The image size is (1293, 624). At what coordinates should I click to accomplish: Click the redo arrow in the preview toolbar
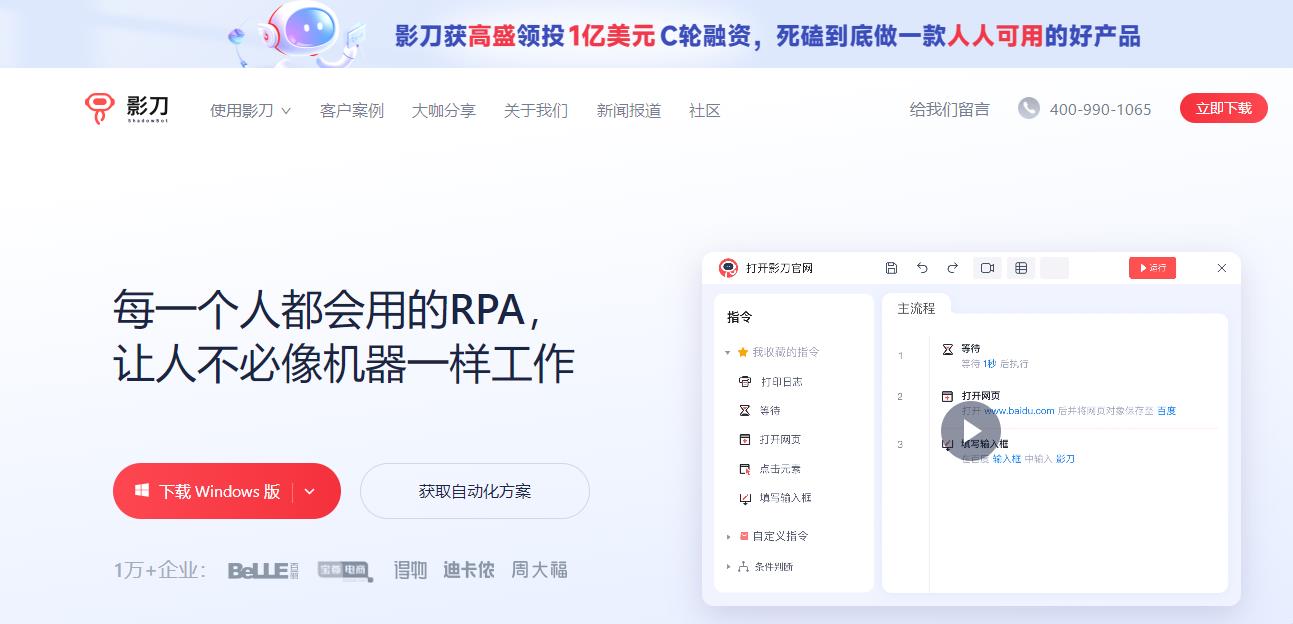[x=952, y=268]
